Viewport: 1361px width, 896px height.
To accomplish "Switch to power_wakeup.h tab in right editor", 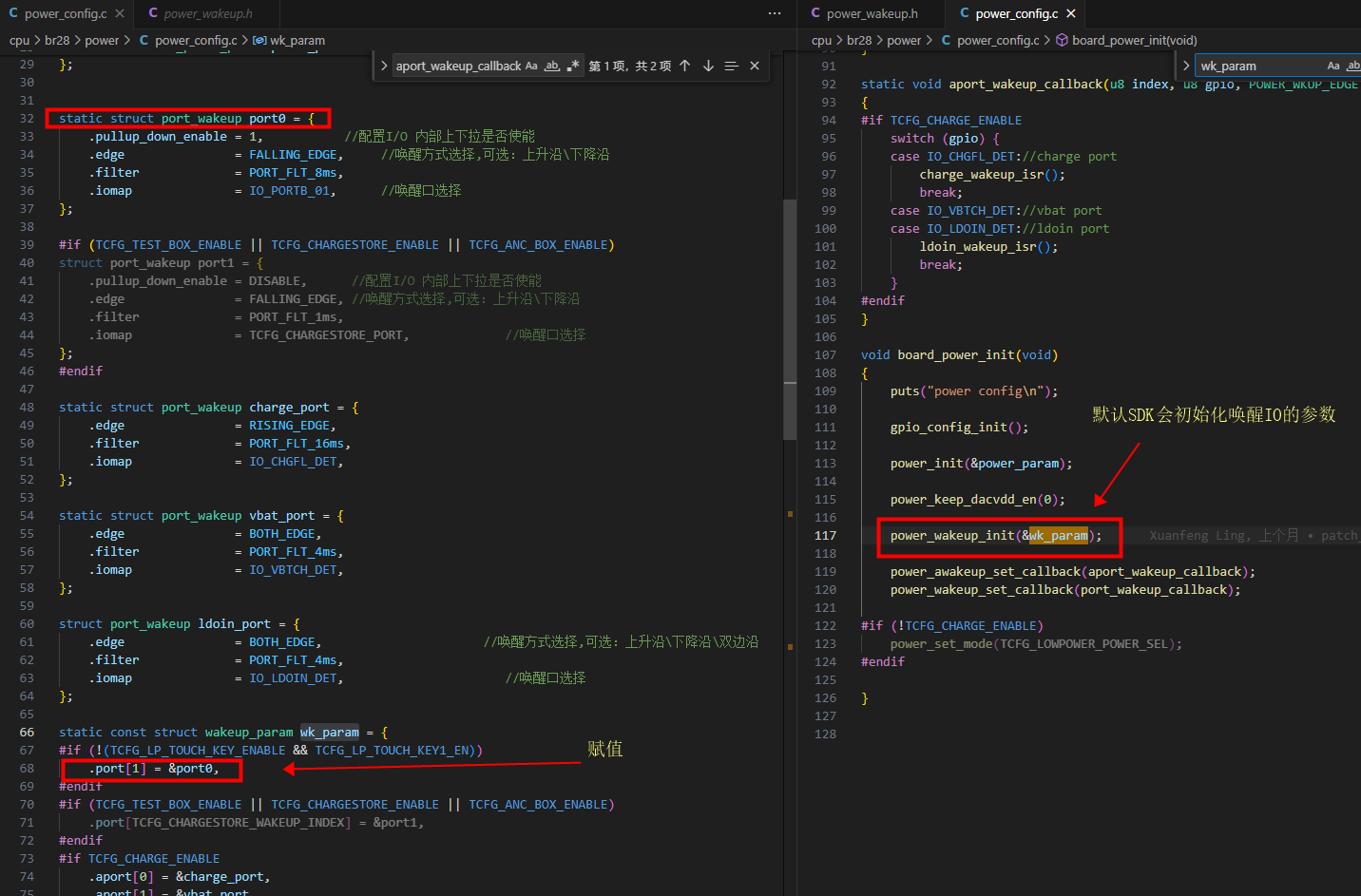I will [865, 13].
